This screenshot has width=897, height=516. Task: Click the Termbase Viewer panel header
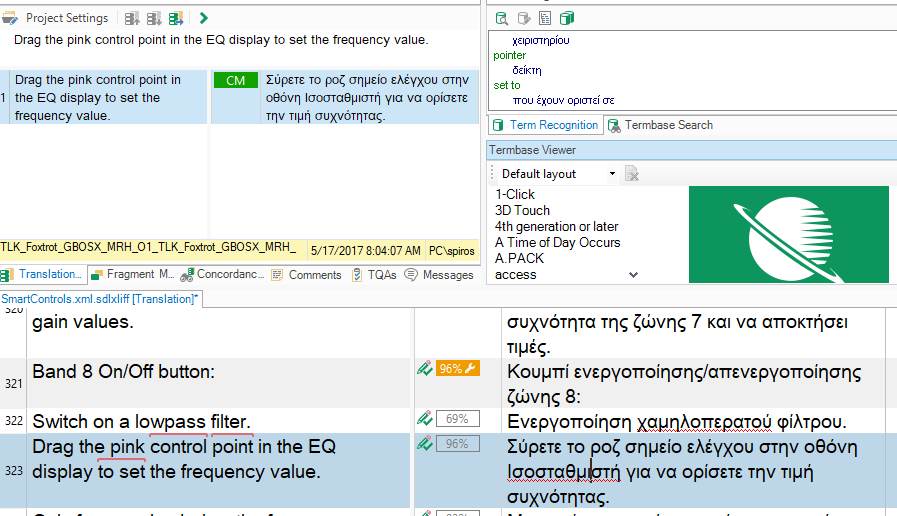click(692, 150)
